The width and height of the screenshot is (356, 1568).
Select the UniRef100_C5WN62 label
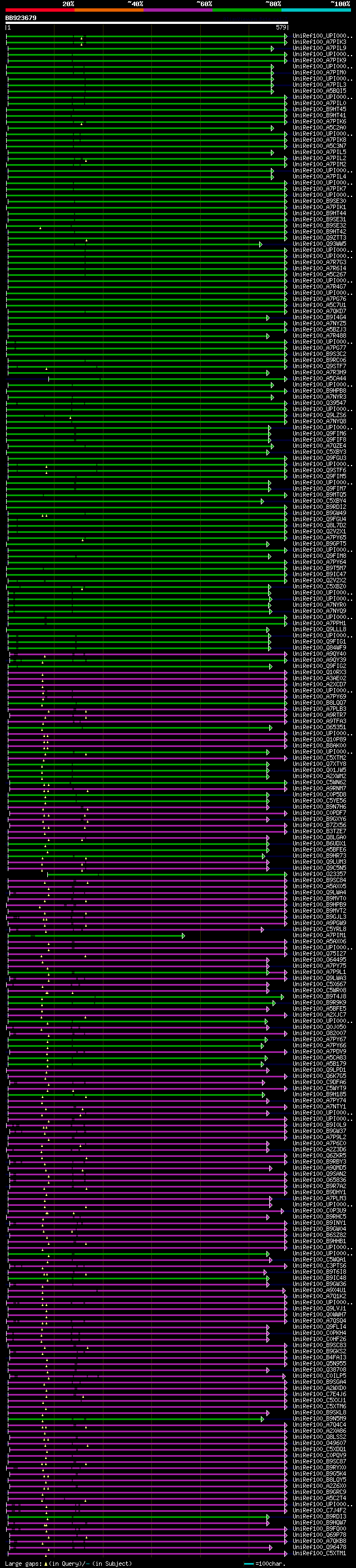click(x=319, y=783)
